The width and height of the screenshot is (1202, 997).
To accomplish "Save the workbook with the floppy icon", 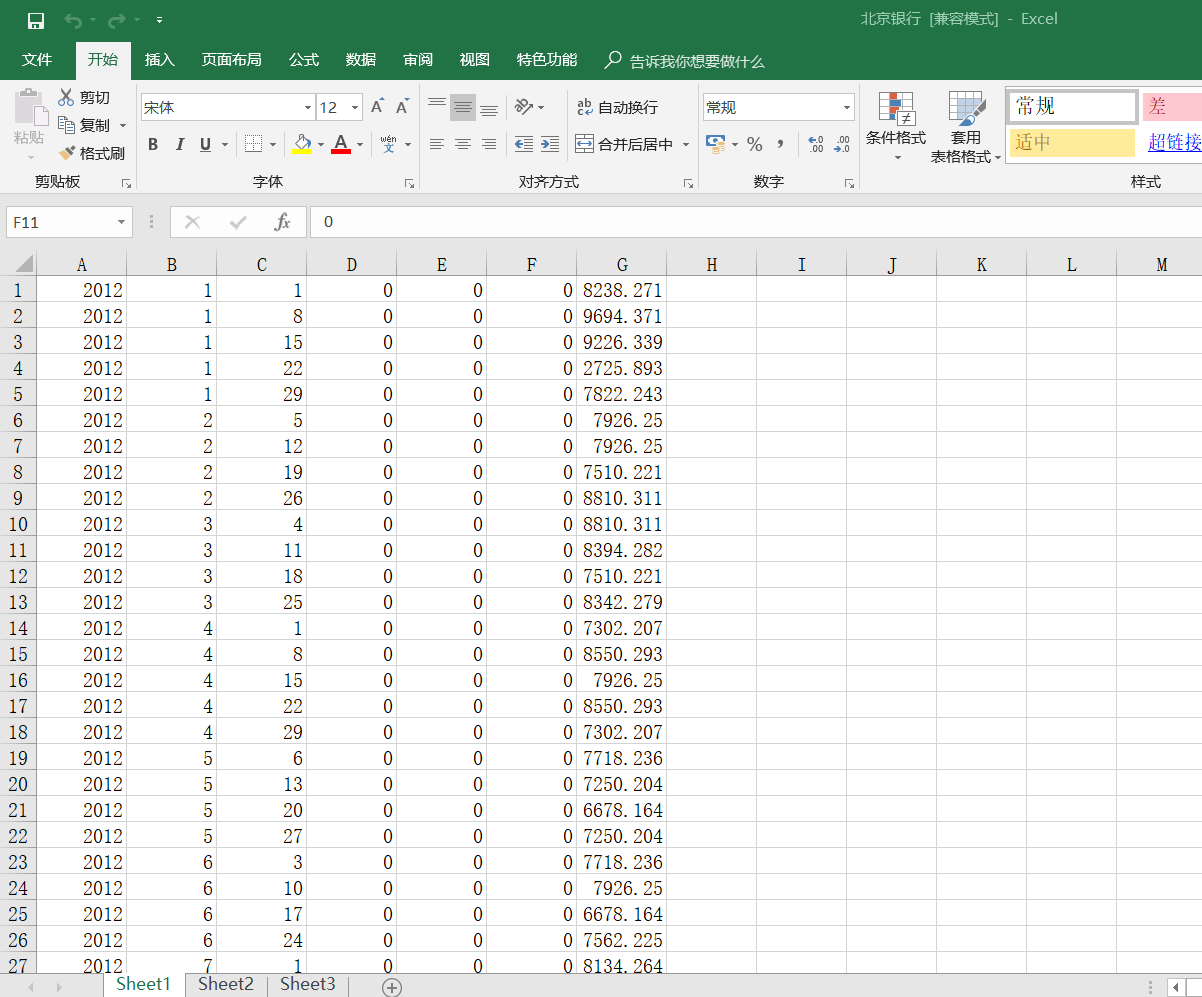I will (36, 20).
